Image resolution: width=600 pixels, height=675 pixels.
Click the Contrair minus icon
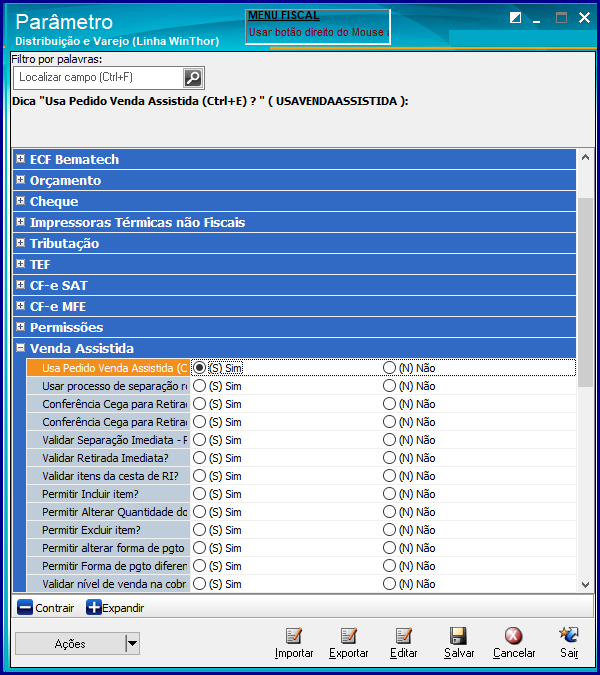[x=25, y=607]
